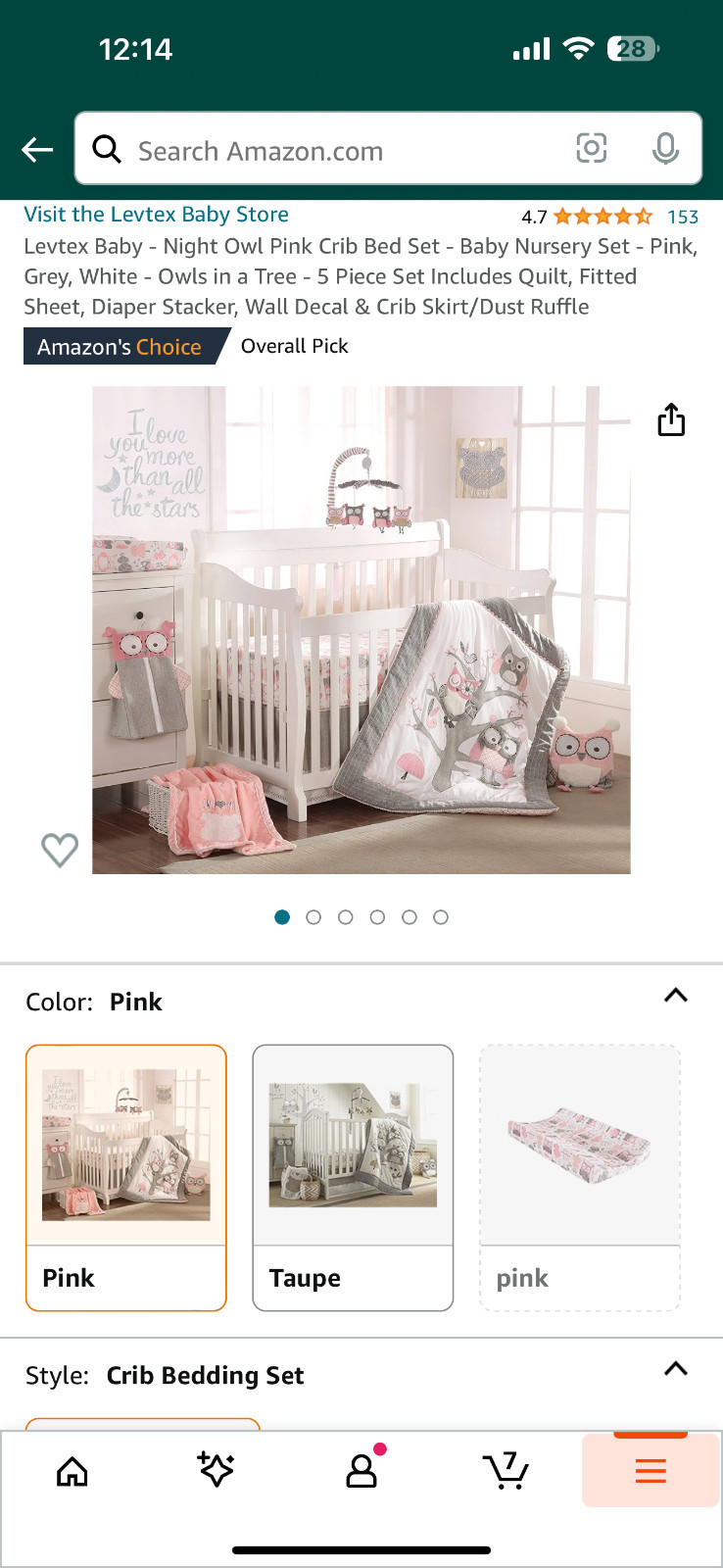Viewport: 723px width, 1568px height.
Task: Tap the back arrow icon
Action: pos(37,150)
